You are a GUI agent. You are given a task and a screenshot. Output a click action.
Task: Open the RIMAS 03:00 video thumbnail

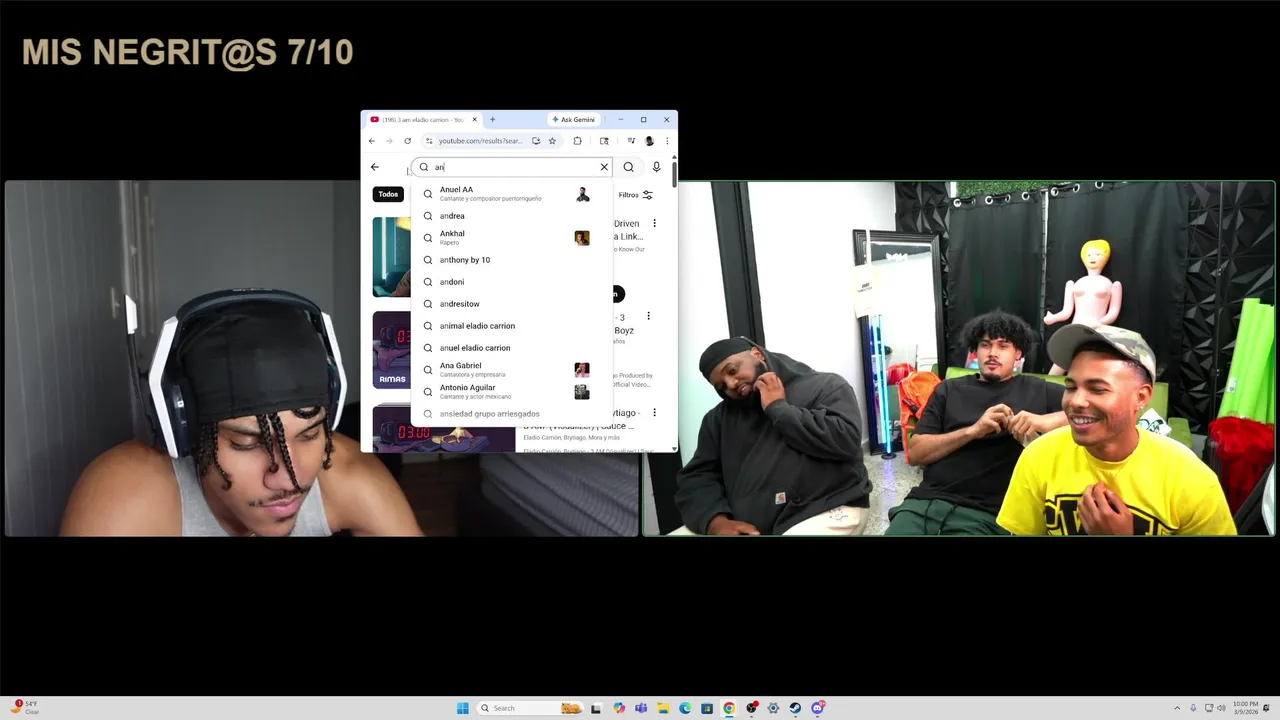point(391,350)
